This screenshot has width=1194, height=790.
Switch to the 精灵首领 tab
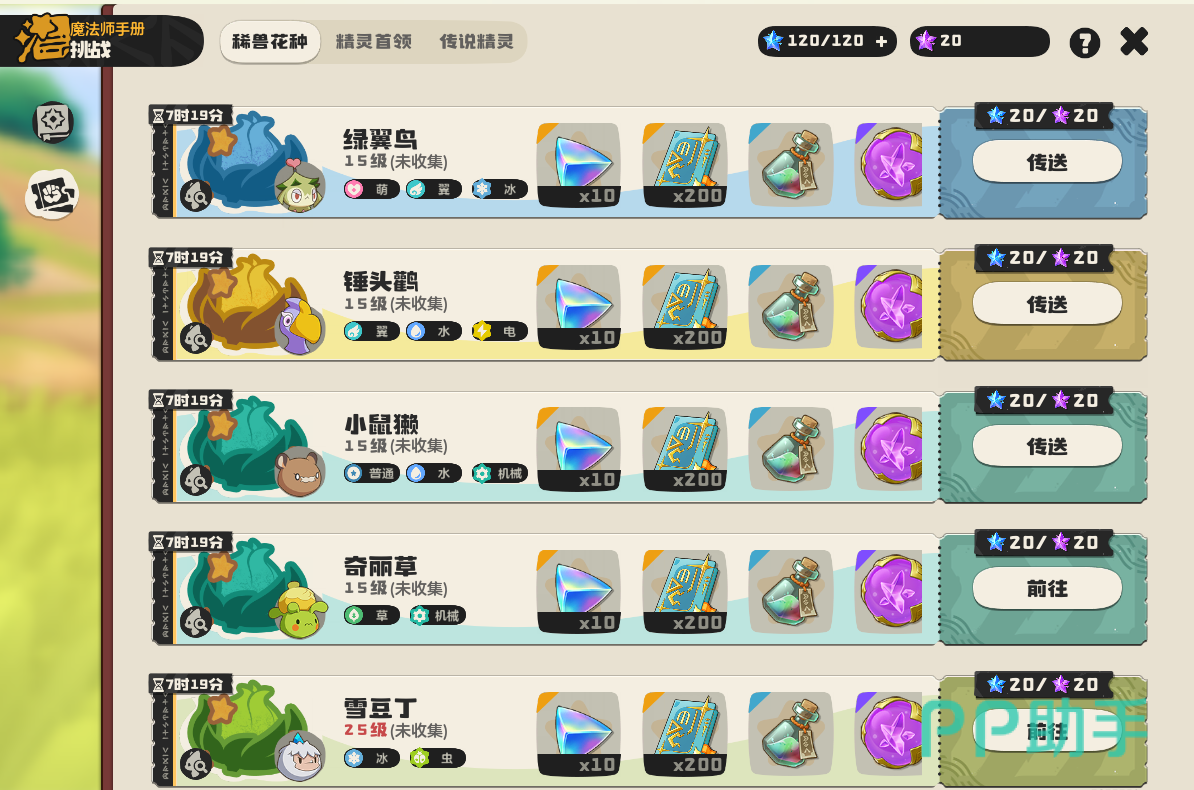(374, 42)
